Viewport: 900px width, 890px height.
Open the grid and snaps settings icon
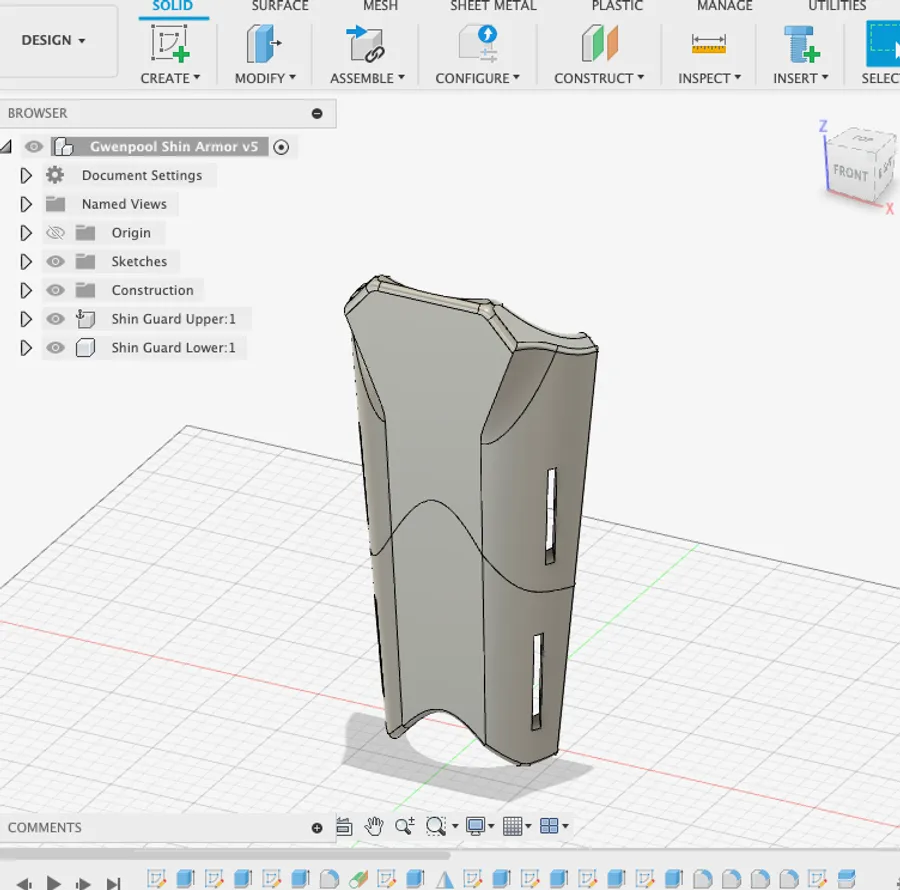click(516, 826)
